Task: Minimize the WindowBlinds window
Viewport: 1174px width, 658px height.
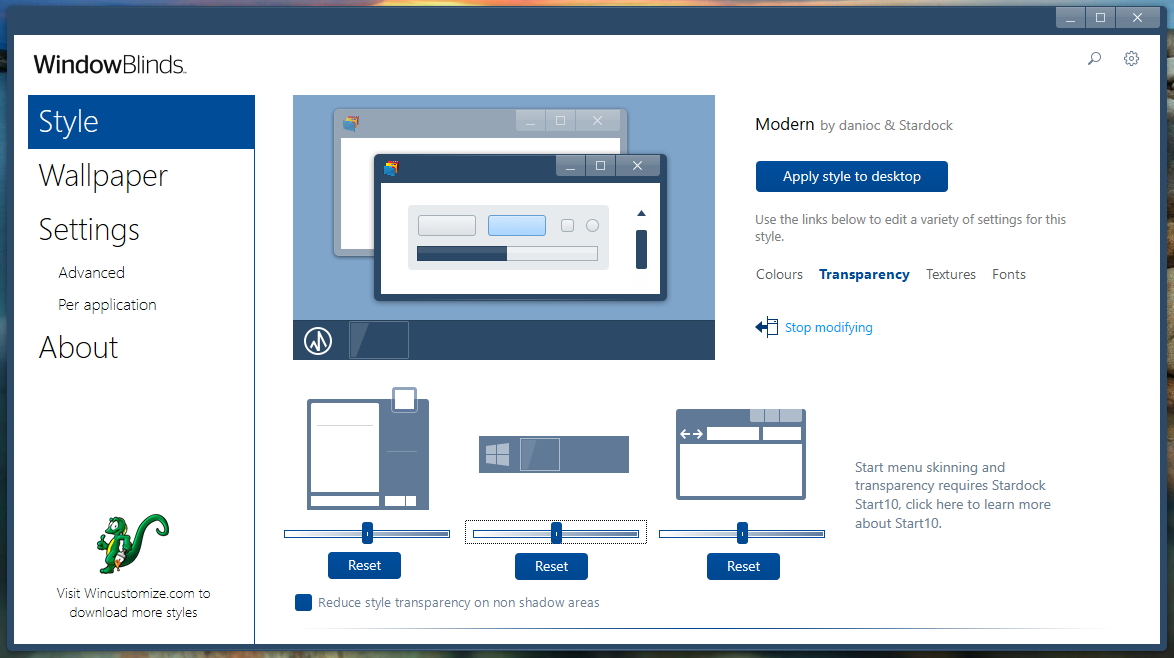Action: click(x=1071, y=18)
